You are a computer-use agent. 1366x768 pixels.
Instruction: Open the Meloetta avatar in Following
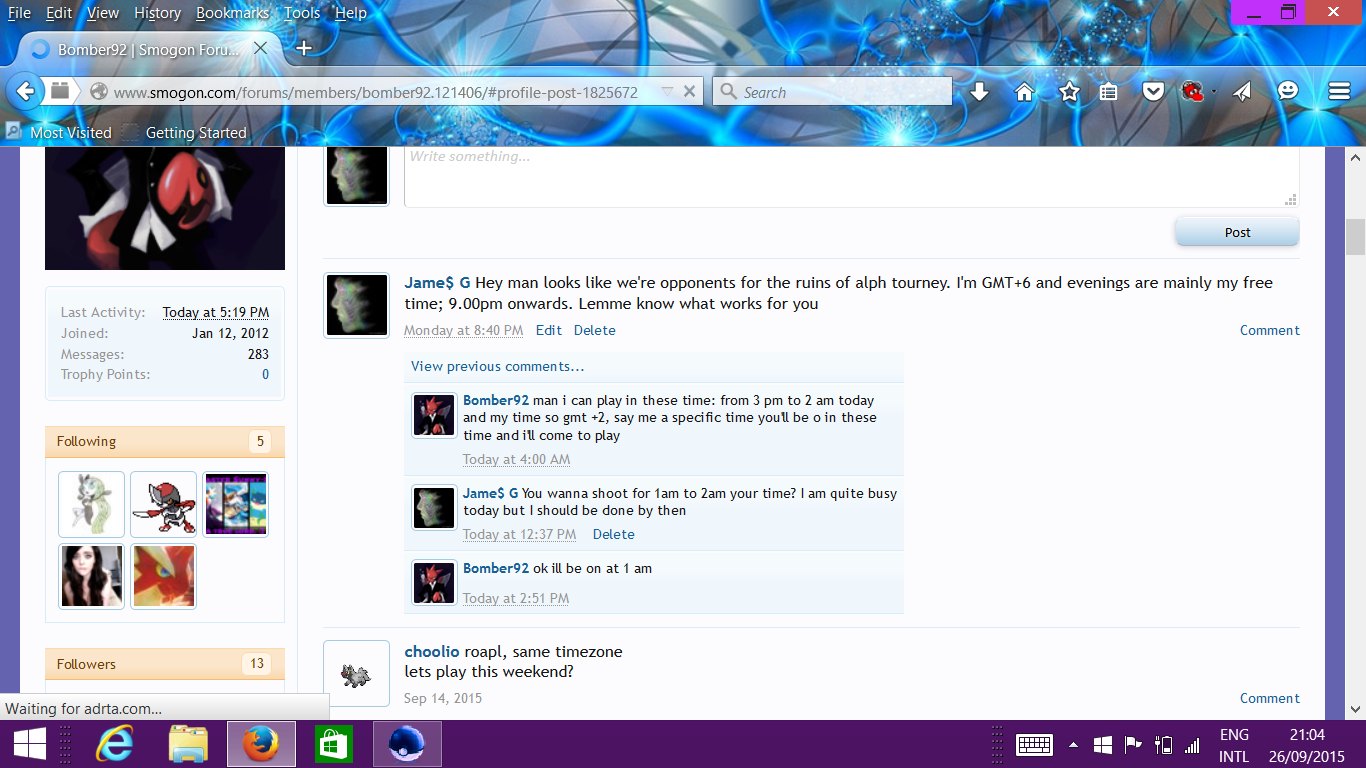pyautogui.click(x=91, y=504)
